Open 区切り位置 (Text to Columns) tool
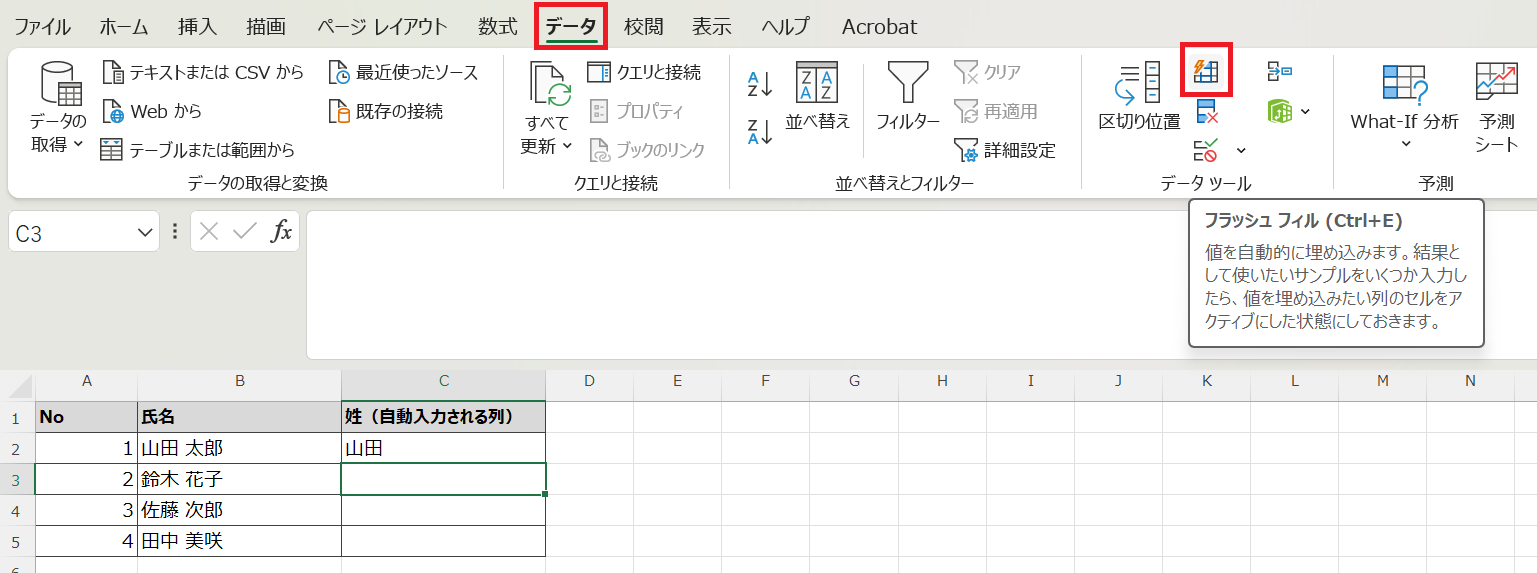Screen dimensions: 1537x573 [1139, 96]
